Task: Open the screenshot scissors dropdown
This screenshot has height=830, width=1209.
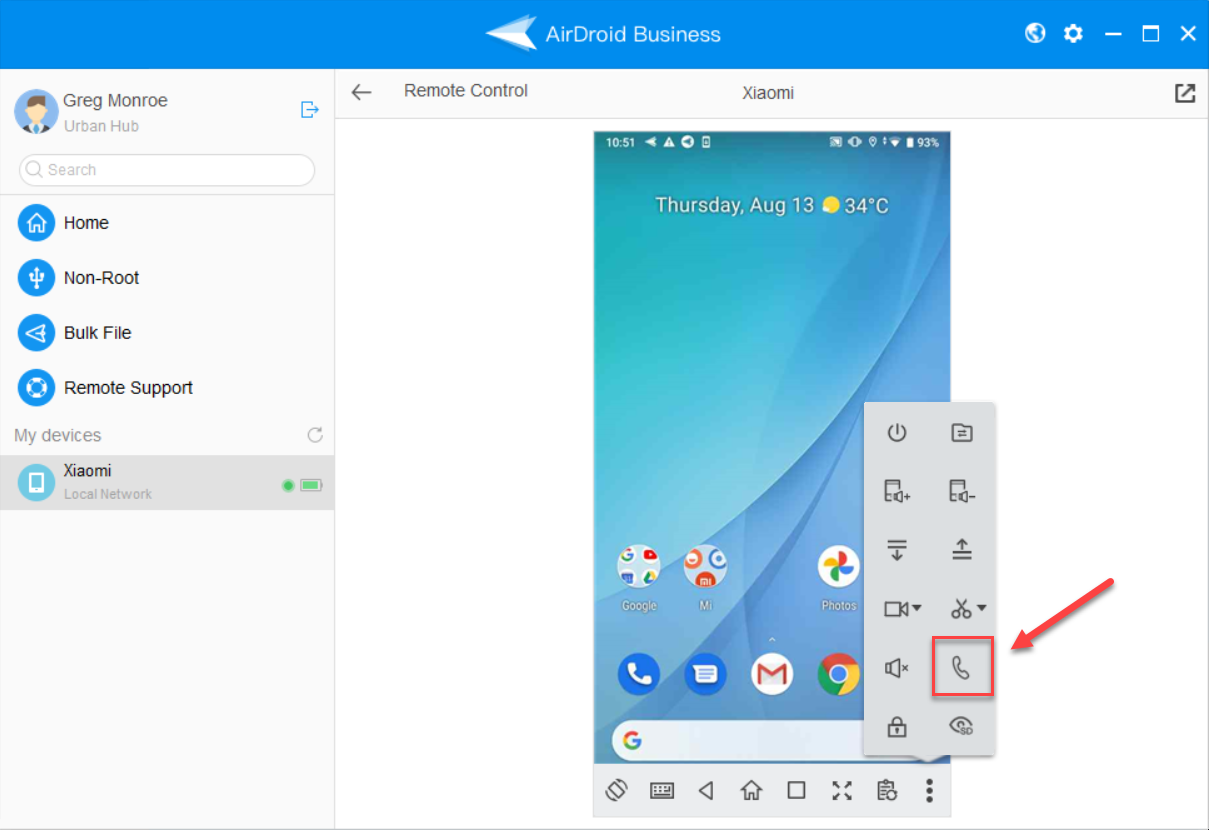Action: 968,608
